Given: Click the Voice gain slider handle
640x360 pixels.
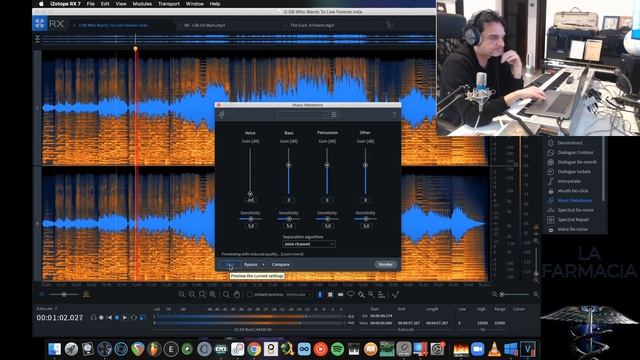Looking at the screenshot, I should tap(250, 194).
